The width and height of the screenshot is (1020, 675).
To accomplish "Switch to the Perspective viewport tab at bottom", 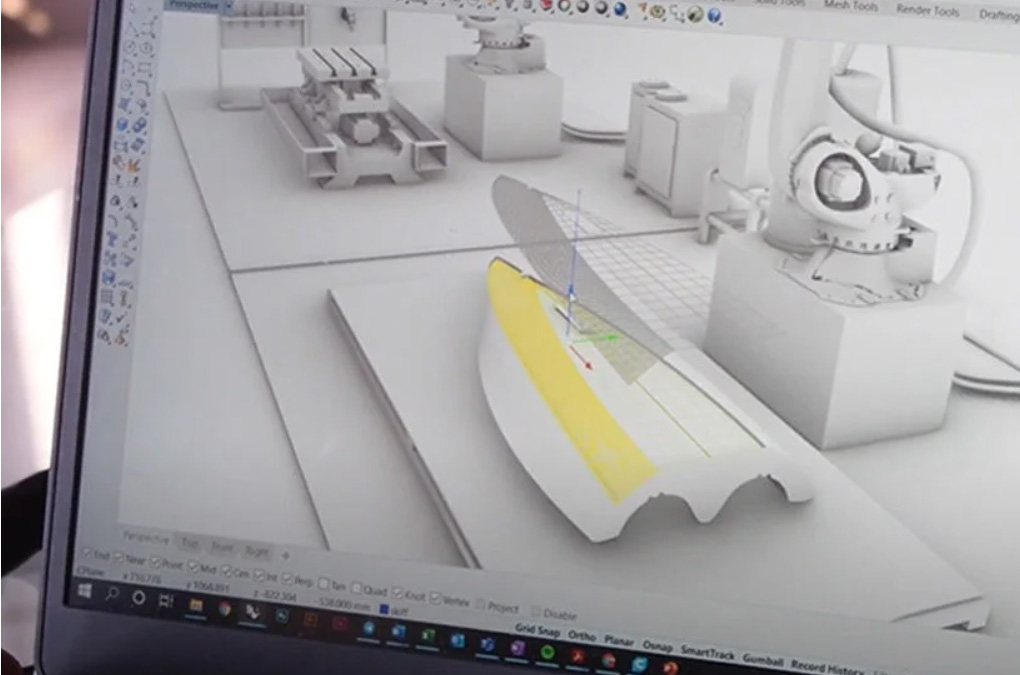I will coord(146,538).
